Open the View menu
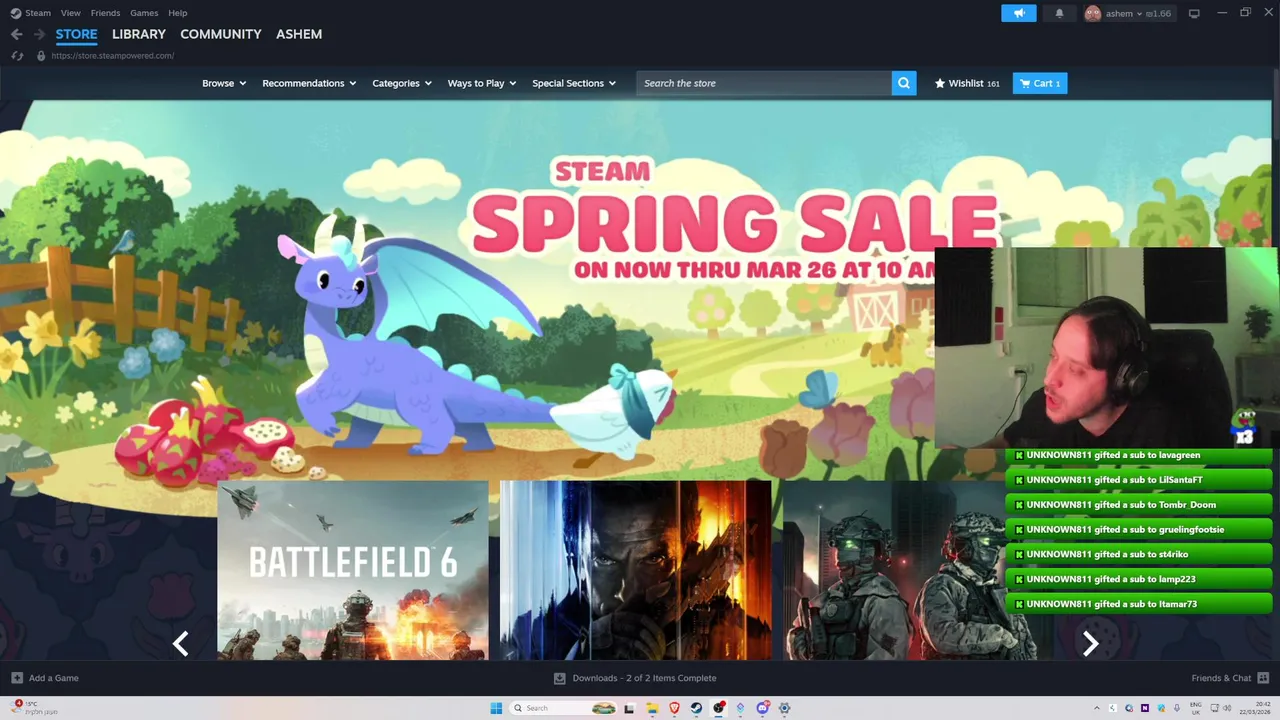Viewport: 1280px width, 720px height. pyautogui.click(x=70, y=13)
